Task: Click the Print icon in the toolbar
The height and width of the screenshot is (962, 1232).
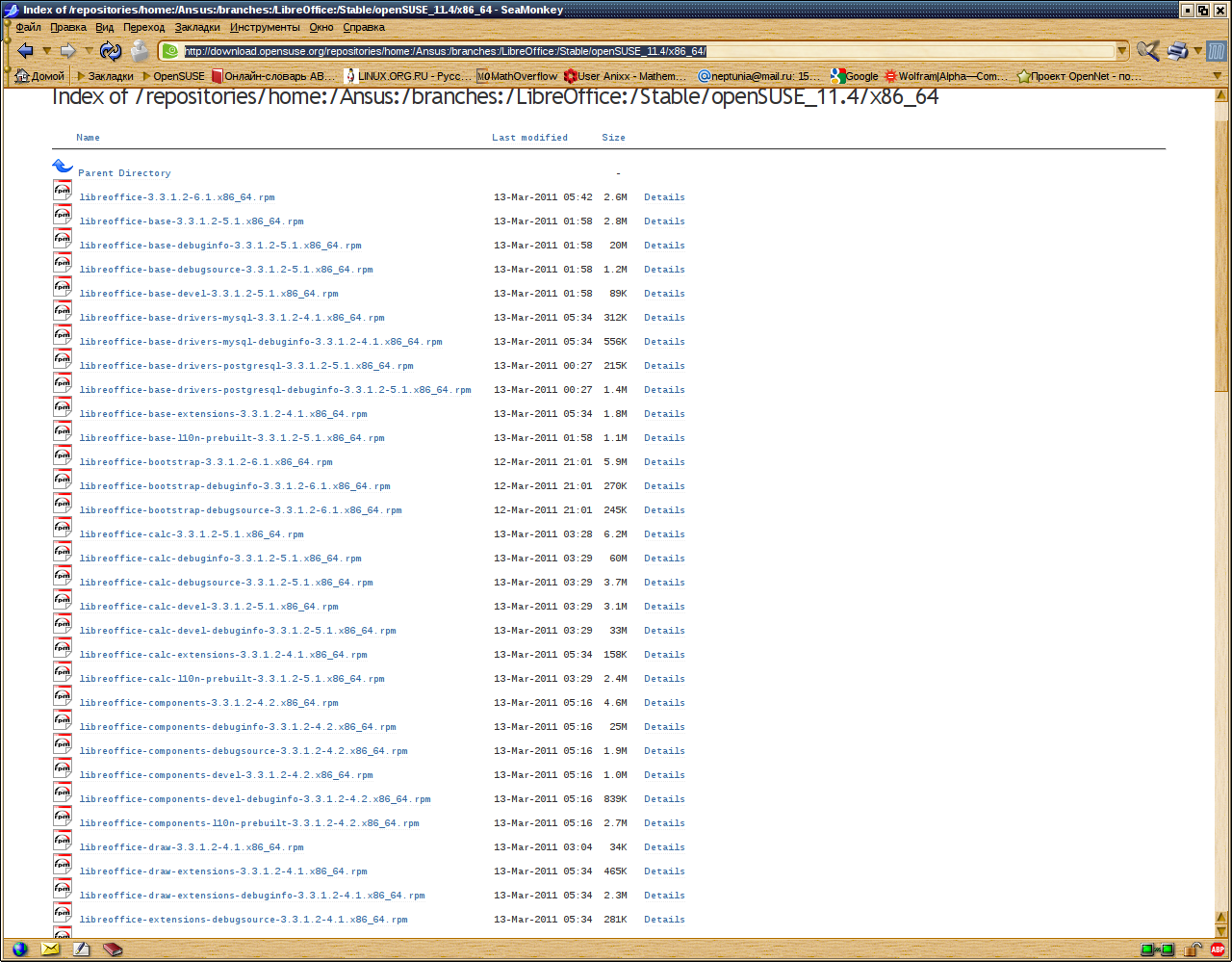Action: coord(1177,51)
